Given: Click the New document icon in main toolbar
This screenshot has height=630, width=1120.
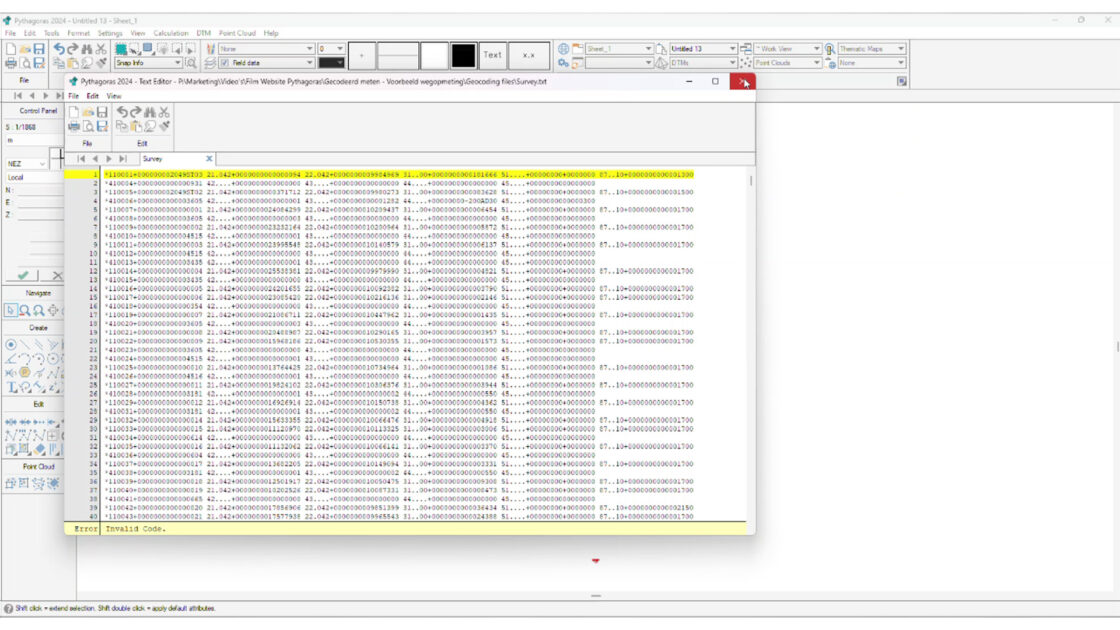Looking at the screenshot, I should tap(11, 49).
